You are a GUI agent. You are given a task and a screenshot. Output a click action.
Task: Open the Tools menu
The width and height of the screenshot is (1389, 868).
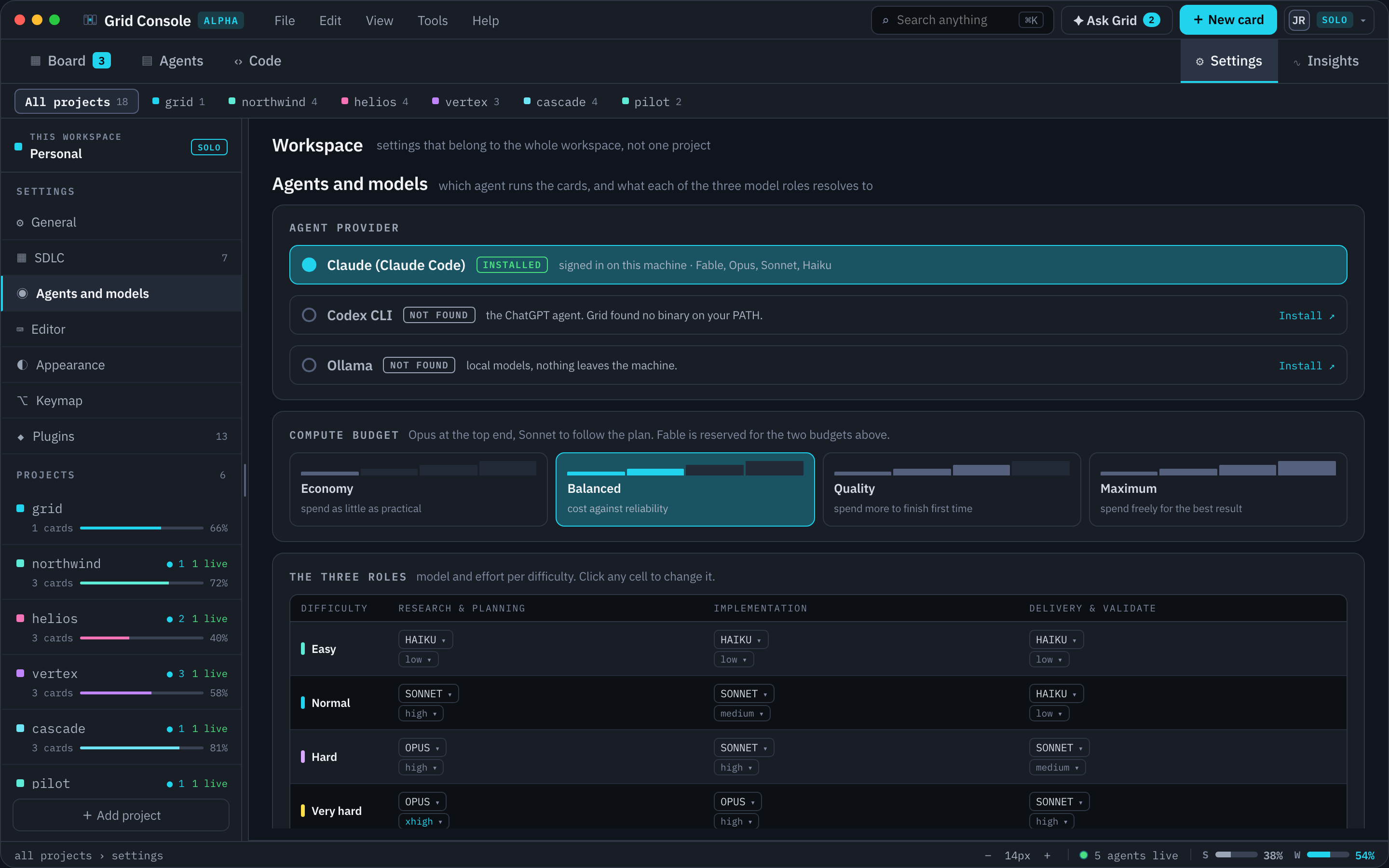[x=432, y=21]
